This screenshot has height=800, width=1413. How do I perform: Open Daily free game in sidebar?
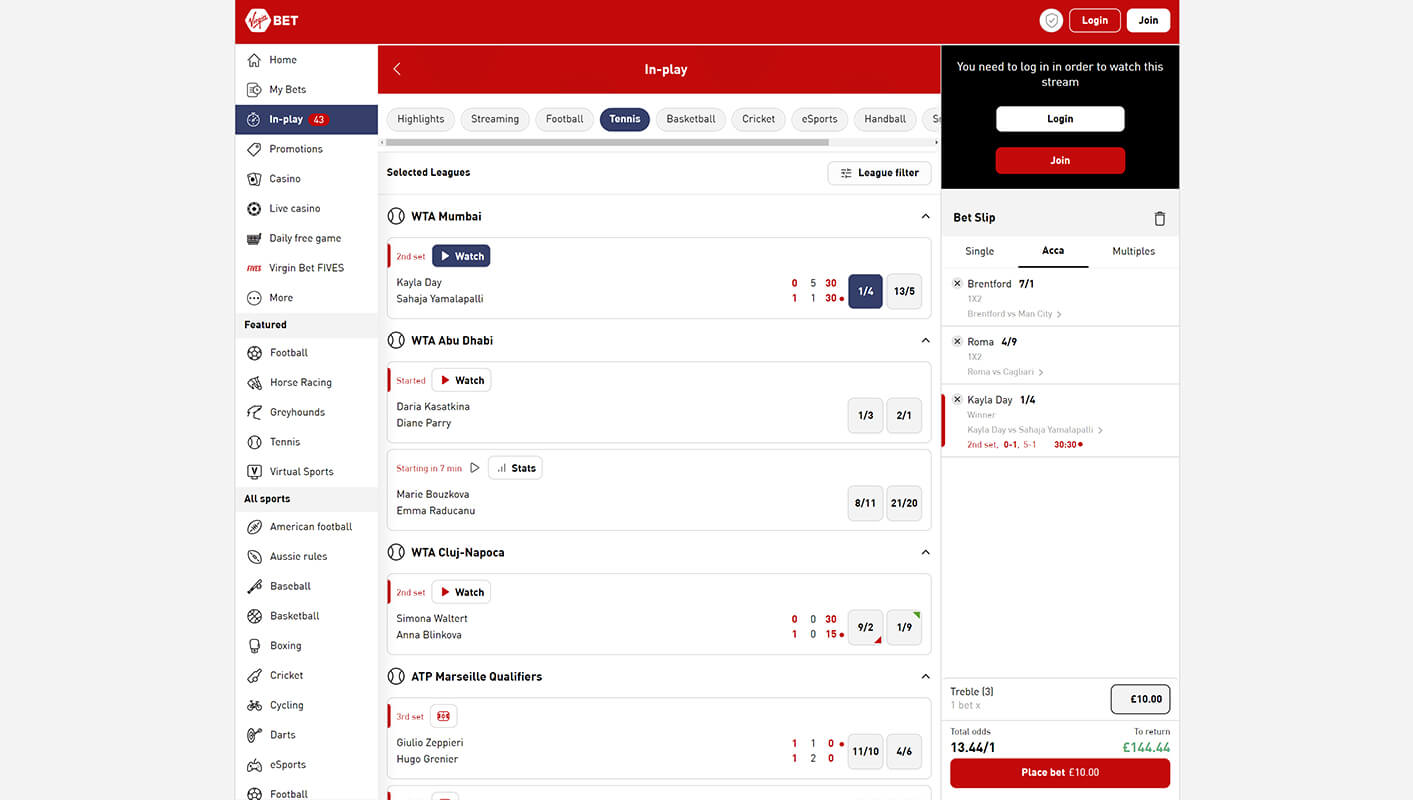(307, 239)
